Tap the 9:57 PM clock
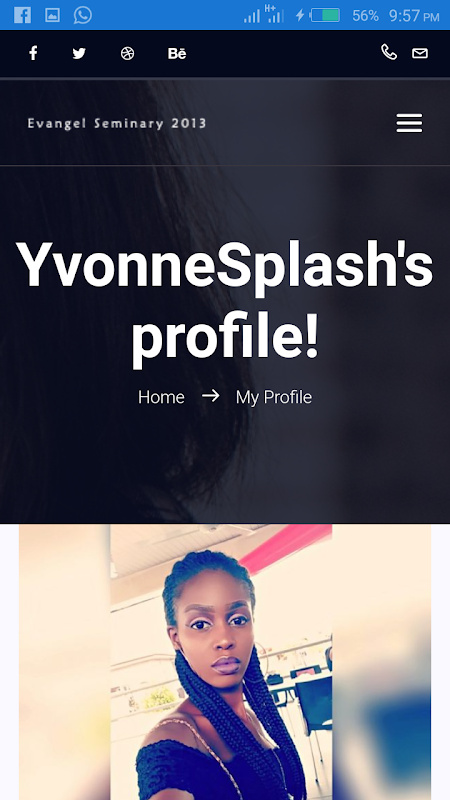This screenshot has width=450, height=800. (x=414, y=16)
